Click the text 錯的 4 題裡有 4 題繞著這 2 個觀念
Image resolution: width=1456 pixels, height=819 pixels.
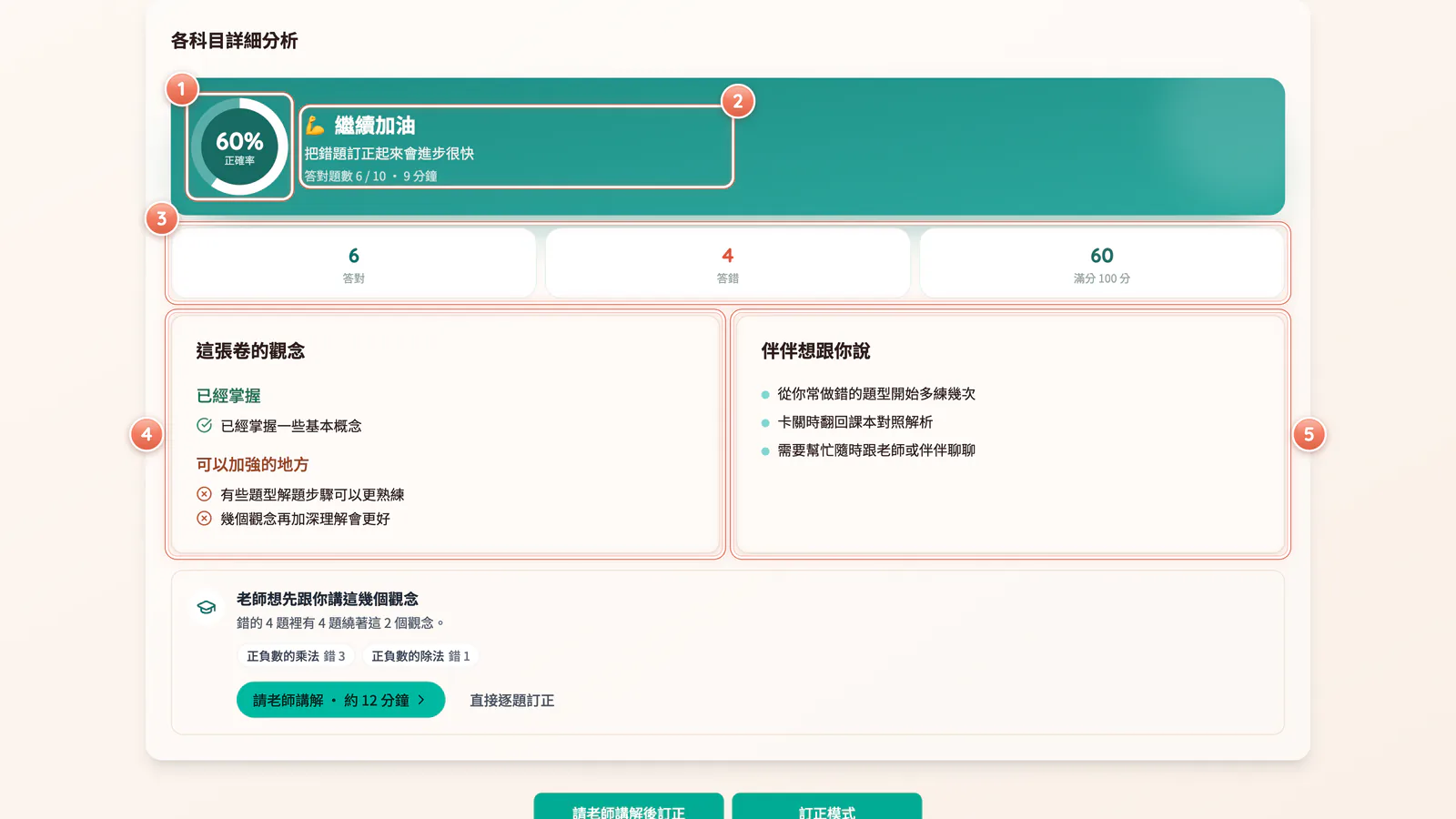[340, 623]
